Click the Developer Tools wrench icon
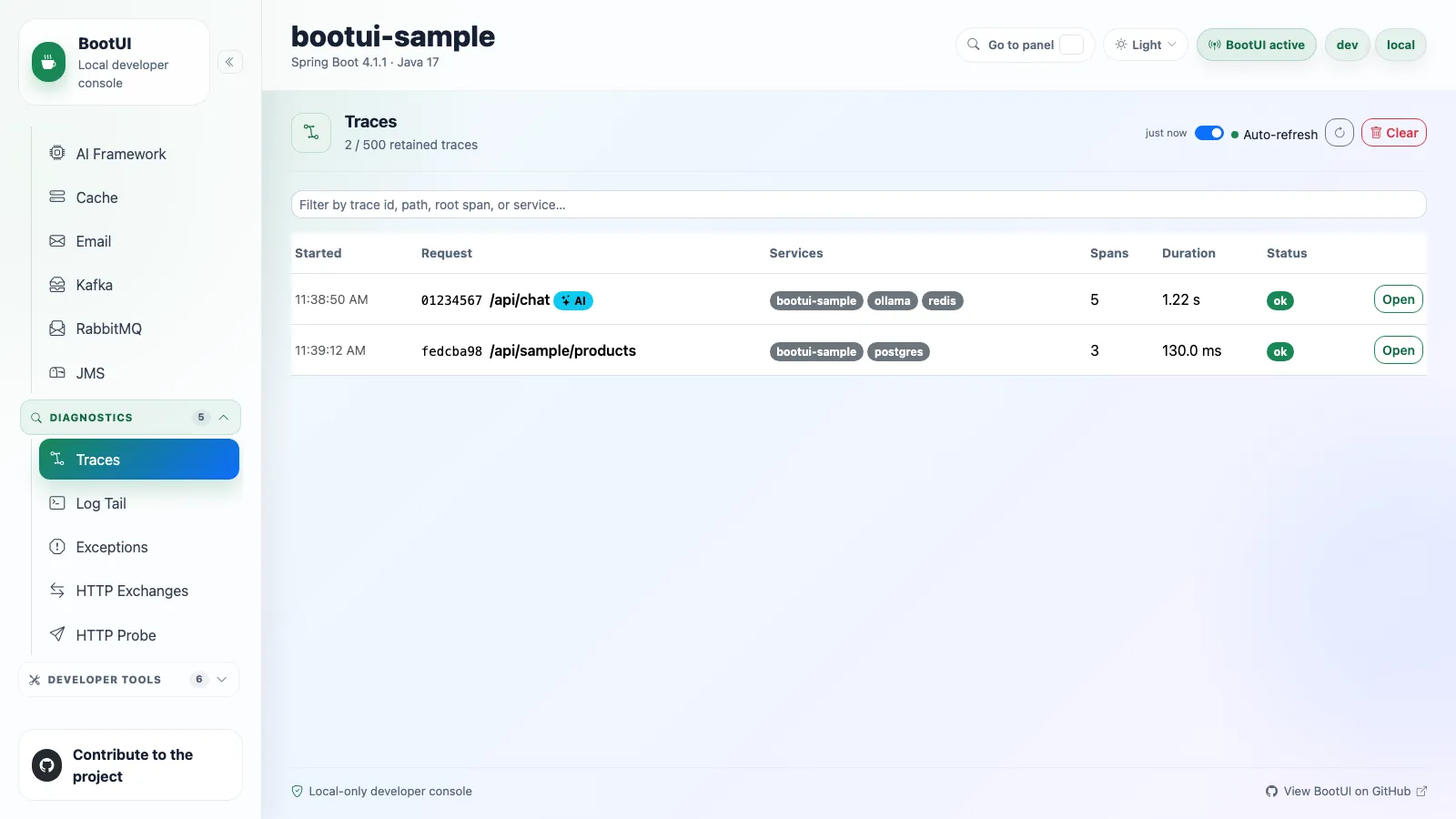 pos(35,680)
